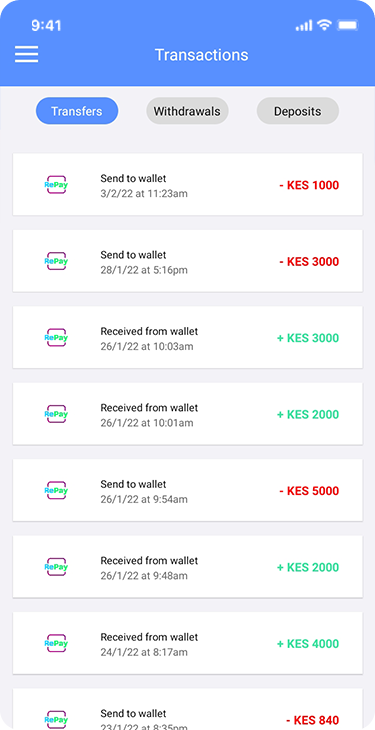Tap RePay logo on 10:01am transaction

(56, 414)
